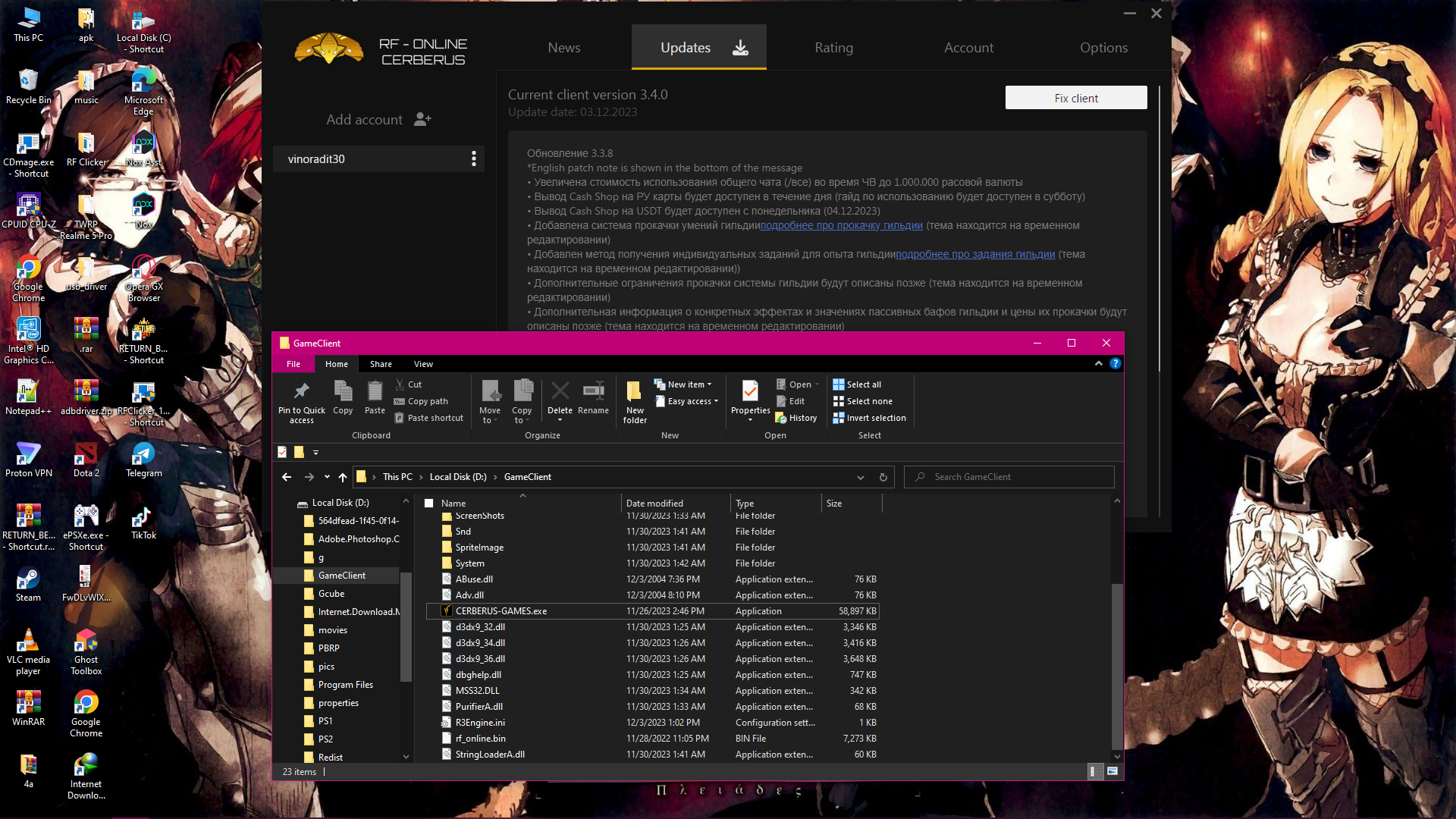Open the Rating tab in launcher

pyautogui.click(x=834, y=48)
